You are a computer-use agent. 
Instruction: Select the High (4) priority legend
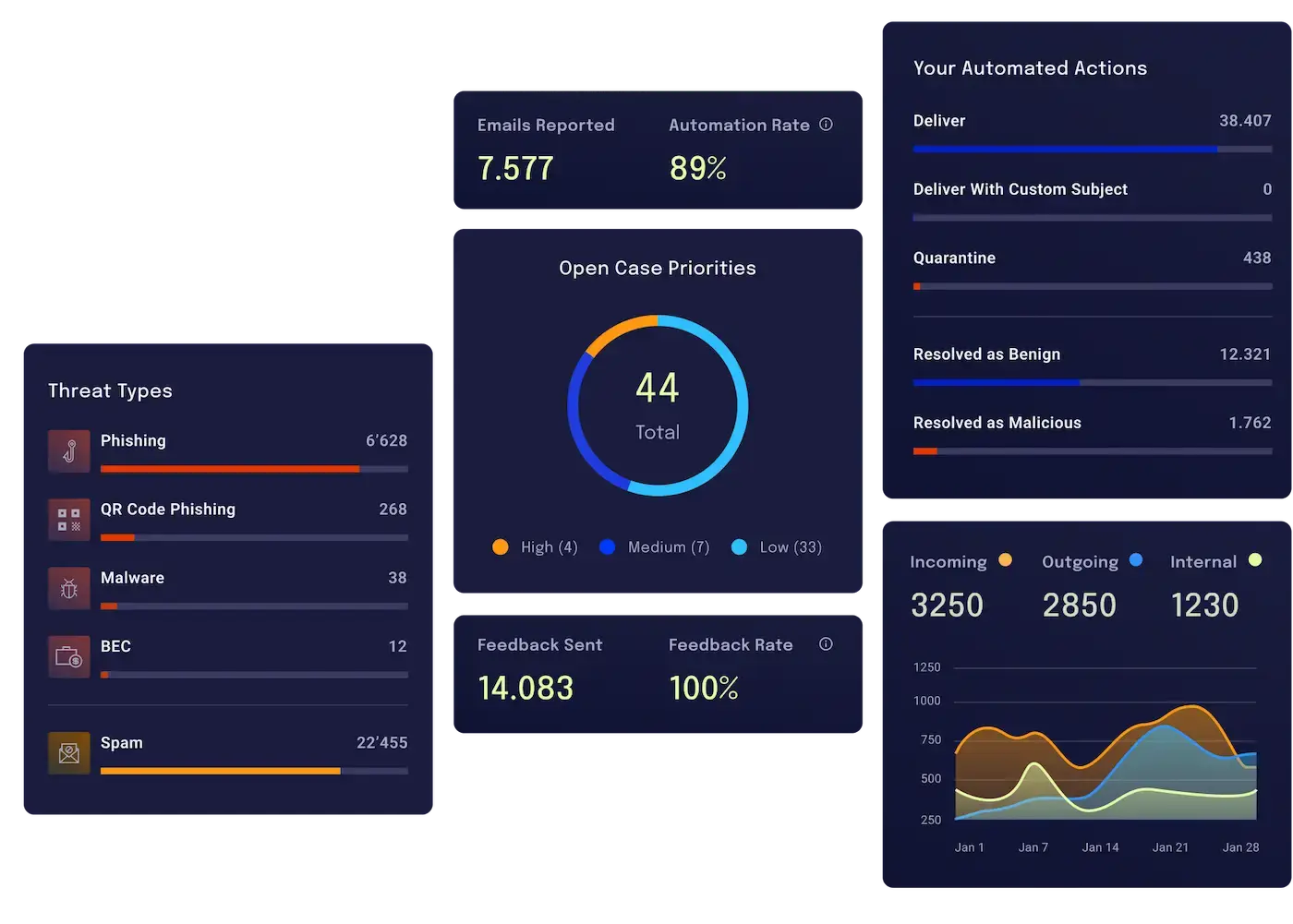(x=536, y=547)
